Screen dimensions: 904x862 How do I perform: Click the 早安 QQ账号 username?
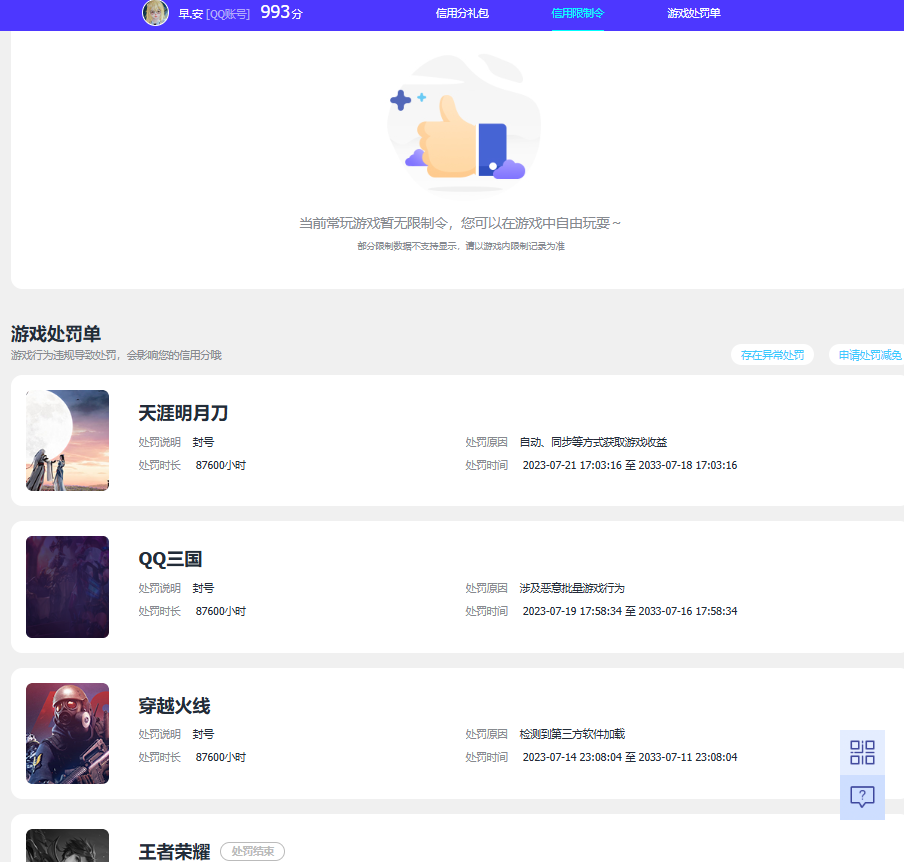coord(210,15)
